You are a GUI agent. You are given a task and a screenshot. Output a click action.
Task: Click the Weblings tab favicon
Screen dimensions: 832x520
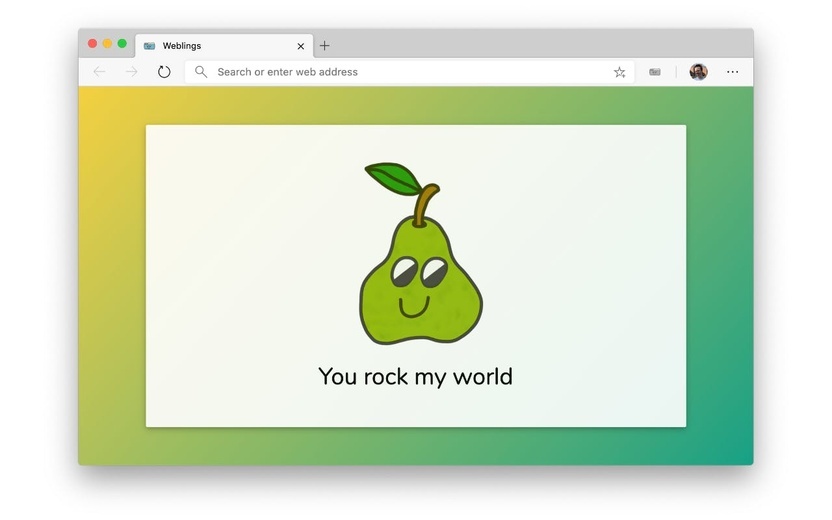tap(149, 46)
